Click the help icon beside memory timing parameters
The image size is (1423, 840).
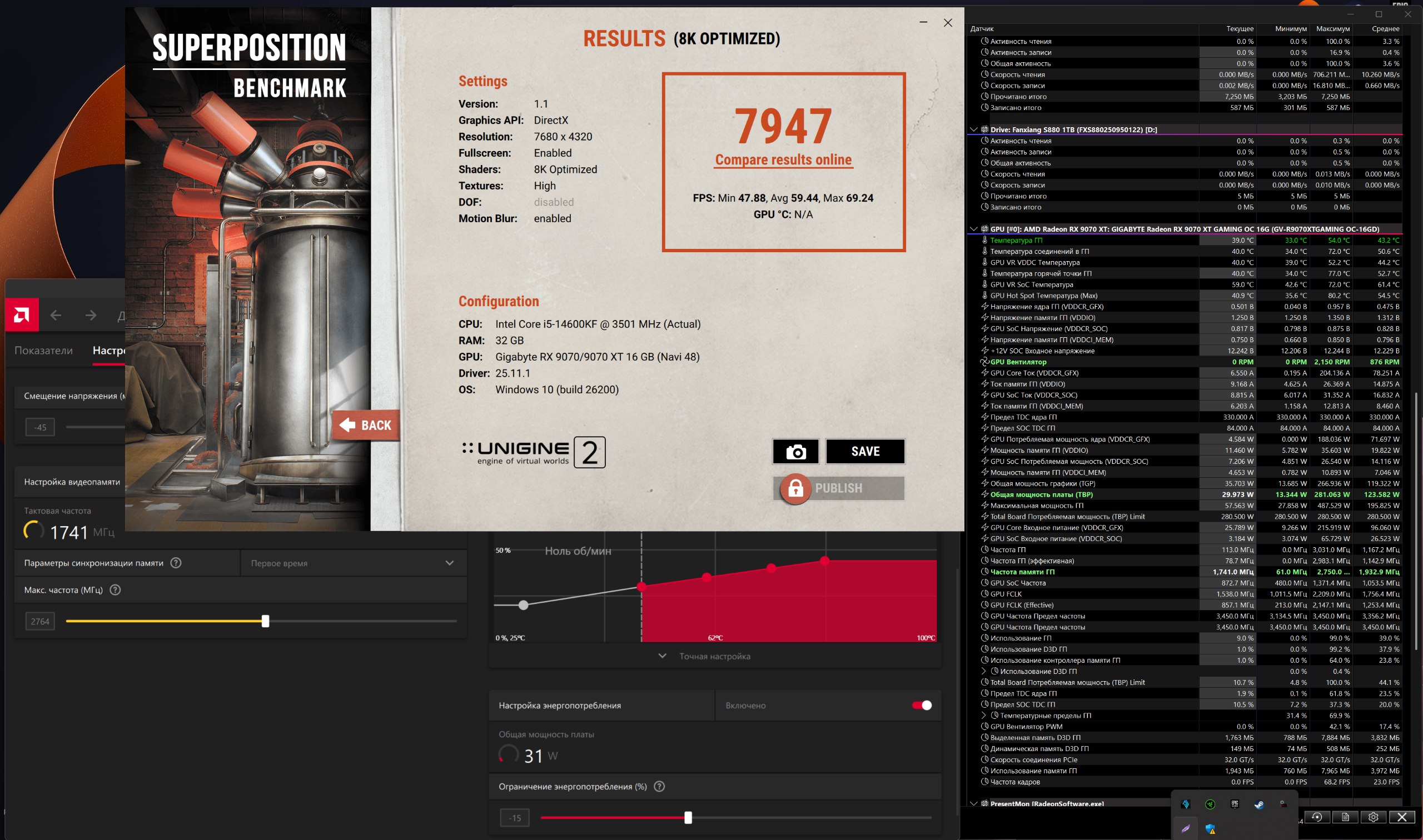point(176,563)
